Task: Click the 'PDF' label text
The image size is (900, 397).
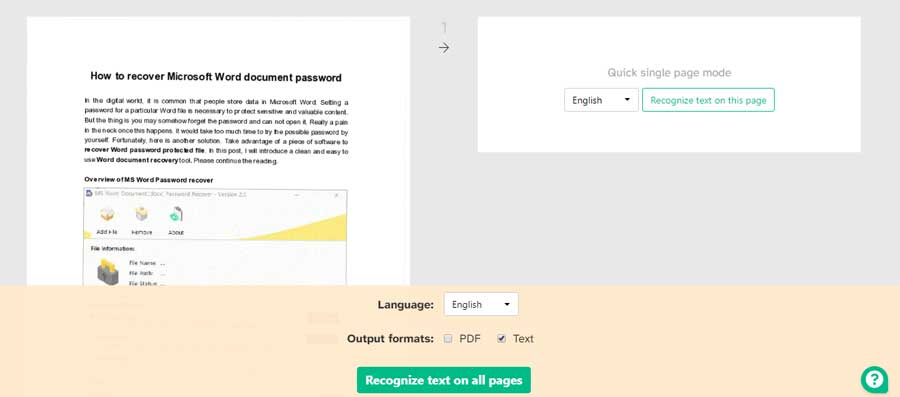Action: click(x=470, y=338)
